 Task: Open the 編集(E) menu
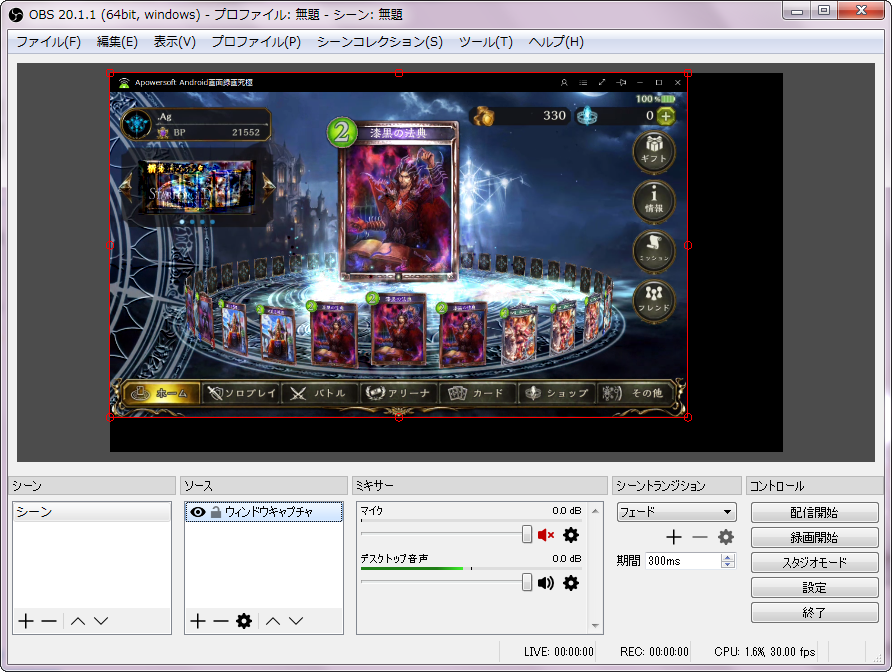[117, 42]
